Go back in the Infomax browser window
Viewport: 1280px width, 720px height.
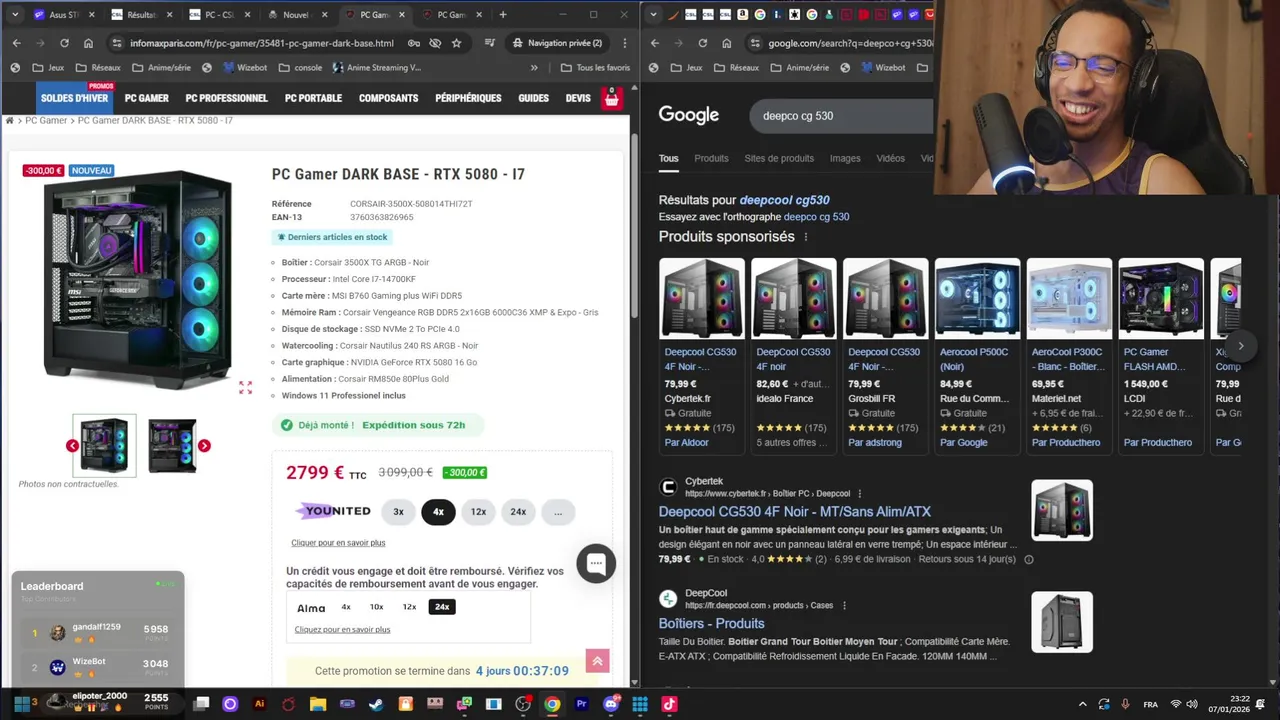click(16, 43)
